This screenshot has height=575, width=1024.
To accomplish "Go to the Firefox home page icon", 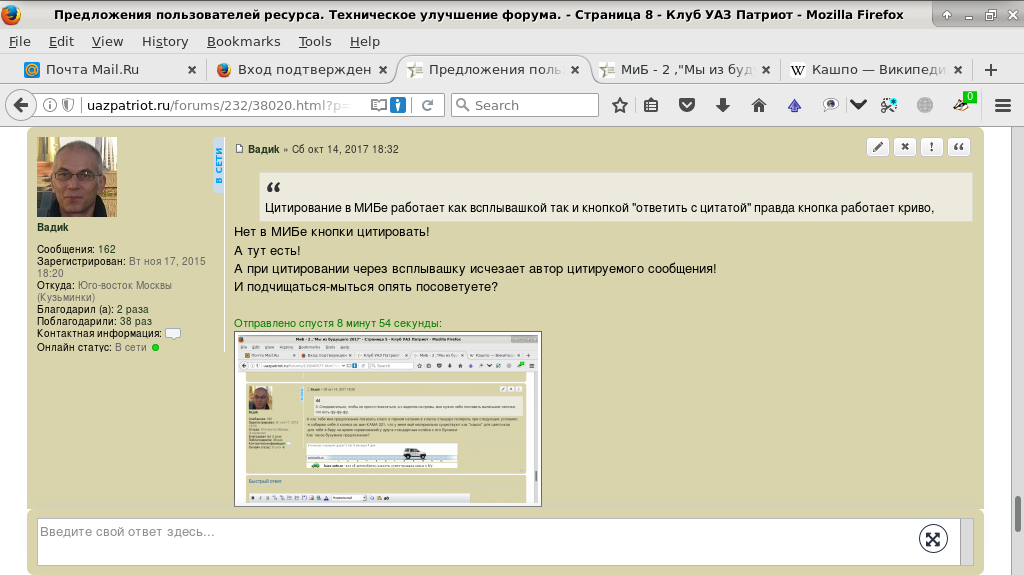I will pyautogui.click(x=758, y=105).
